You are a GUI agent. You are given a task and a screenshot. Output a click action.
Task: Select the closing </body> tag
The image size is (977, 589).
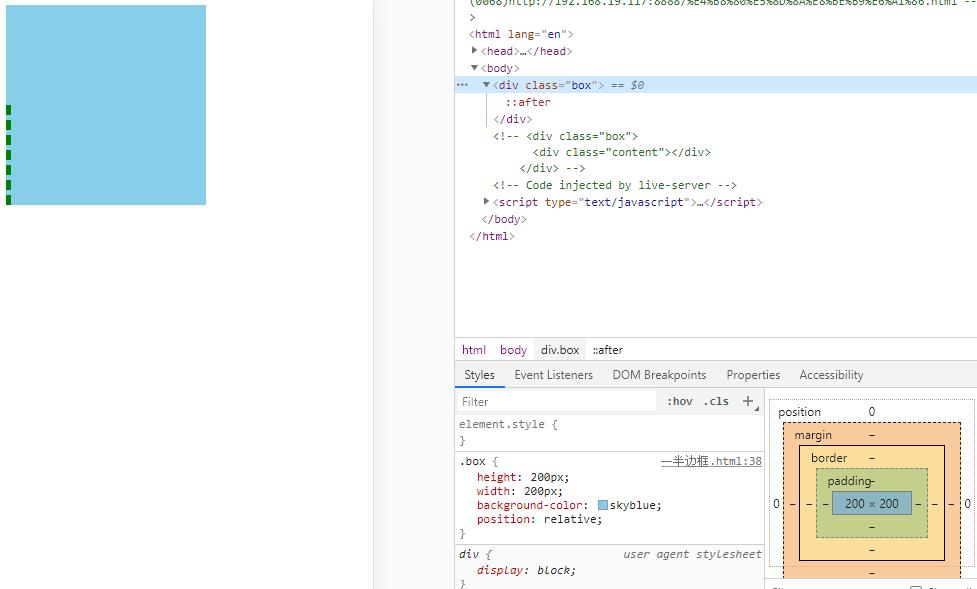[x=504, y=219]
